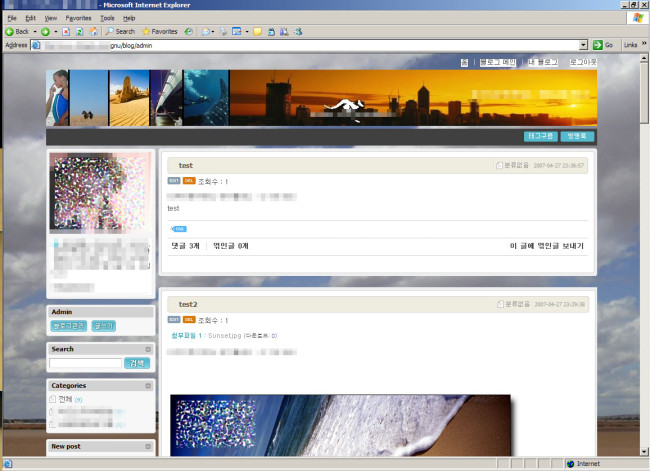Open the Edit menu
This screenshot has width=650, height=471.
pos(30,18)
